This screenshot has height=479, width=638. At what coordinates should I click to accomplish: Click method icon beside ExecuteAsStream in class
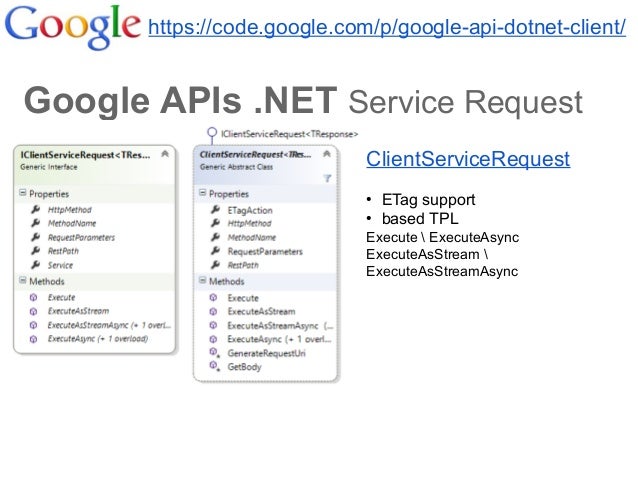213,311
